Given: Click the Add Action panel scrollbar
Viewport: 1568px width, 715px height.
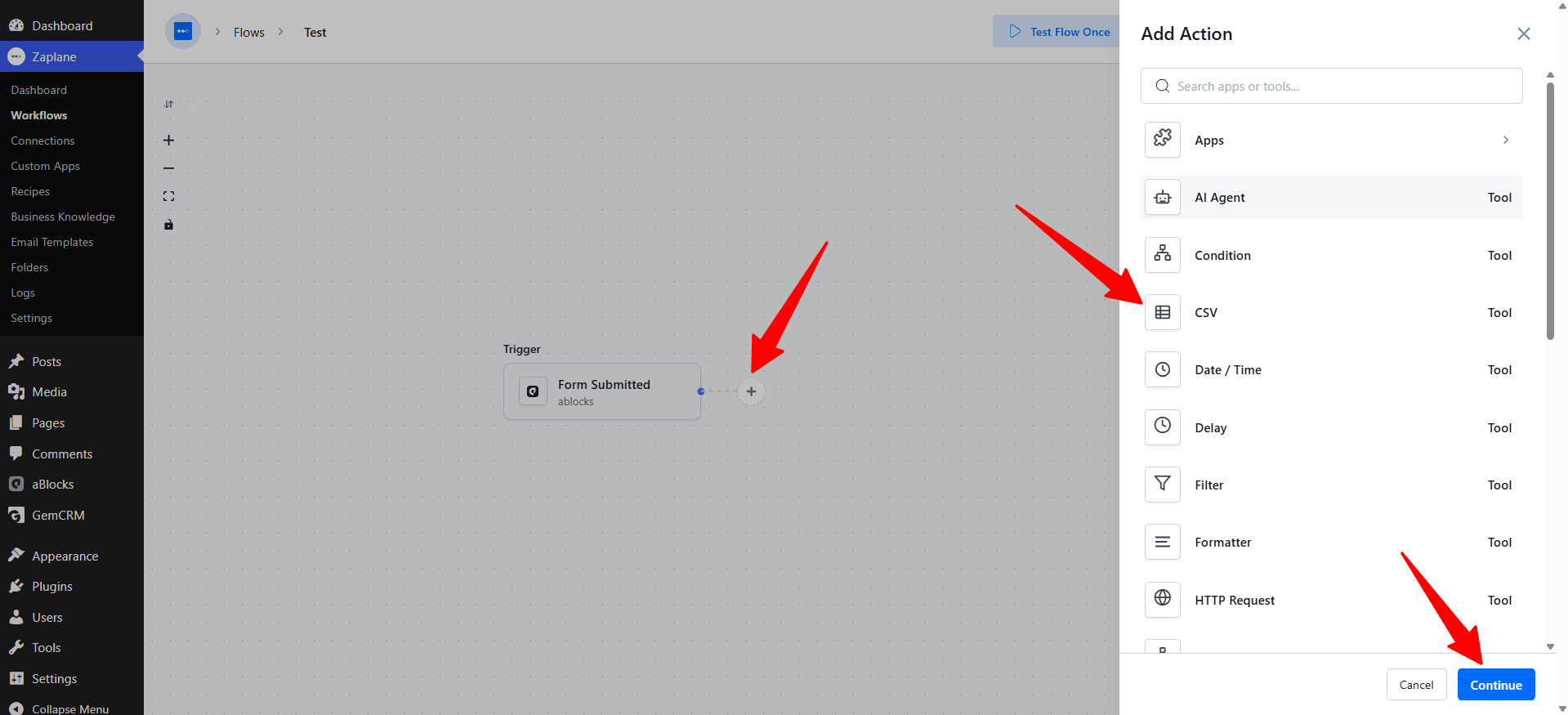Looking at the screenshot, I should [x=1550, y=211].
